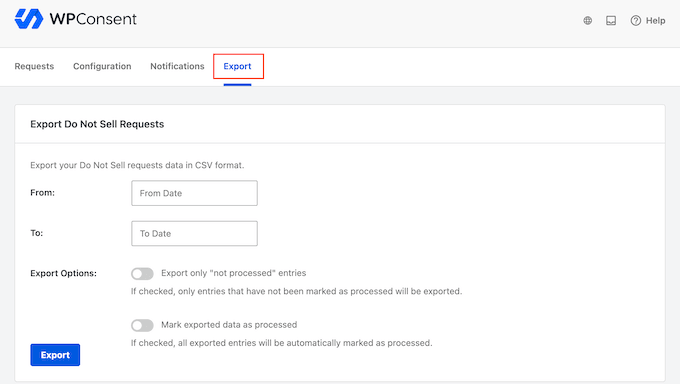Click the Export Options label
This screenshot has height=384, width=680.
[x=63, y=273]
